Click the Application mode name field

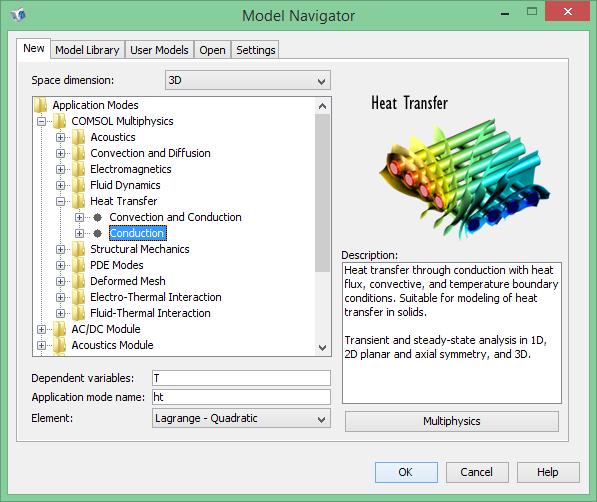[241, 397]
